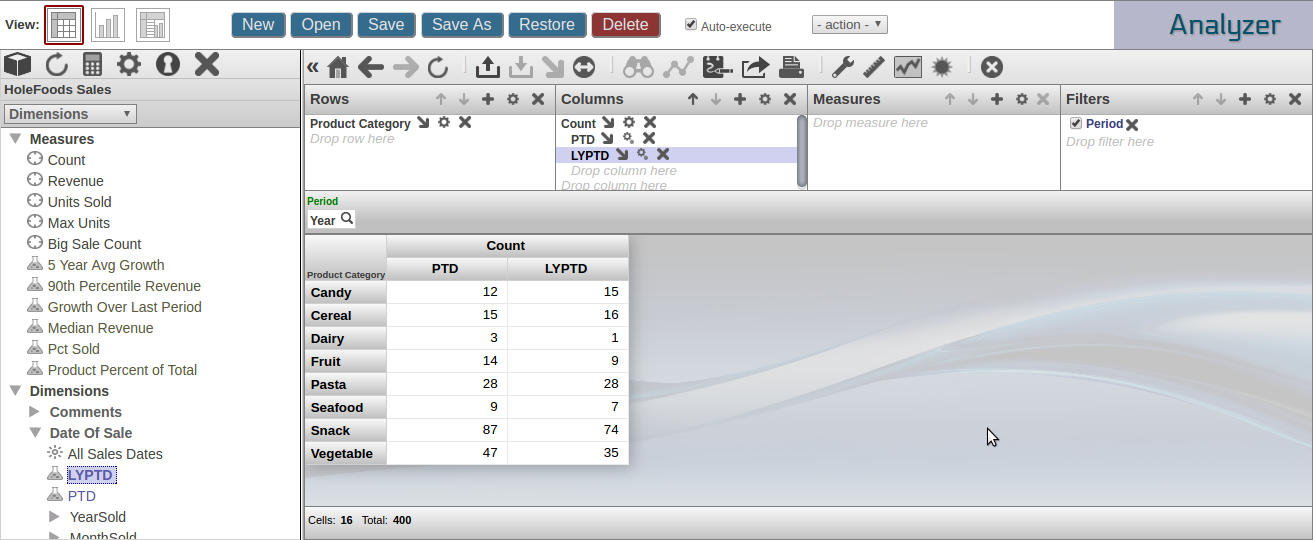Screen dimensions: 1313x540
Task: Expand the Comments dimension node
Action: 35,412
